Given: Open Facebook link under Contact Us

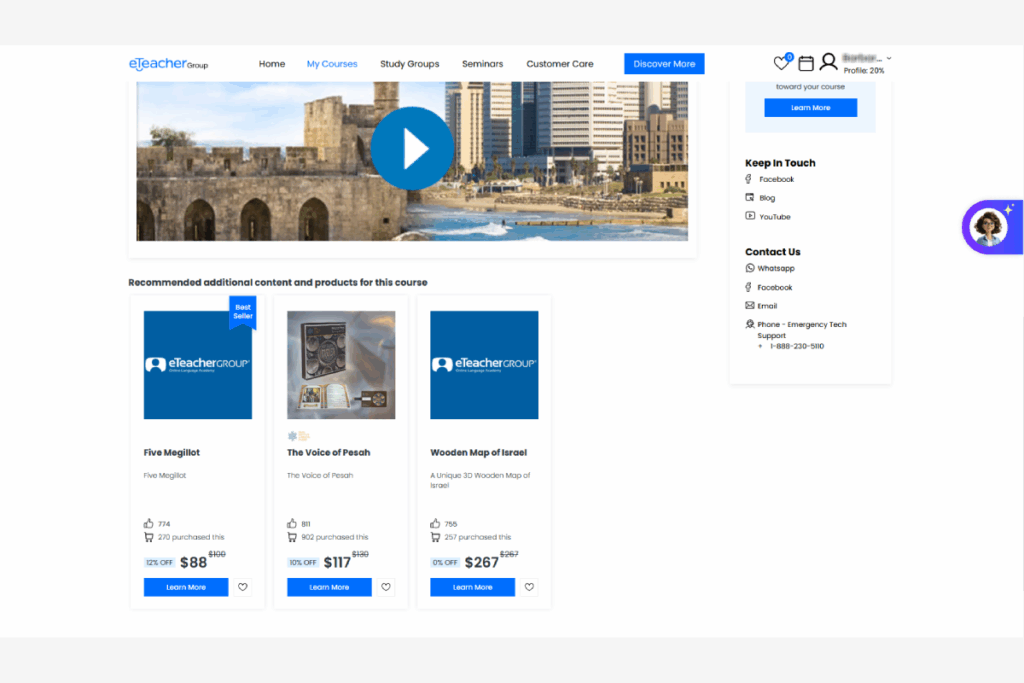Looking at the screenshot, I should (x=775, y=287).
